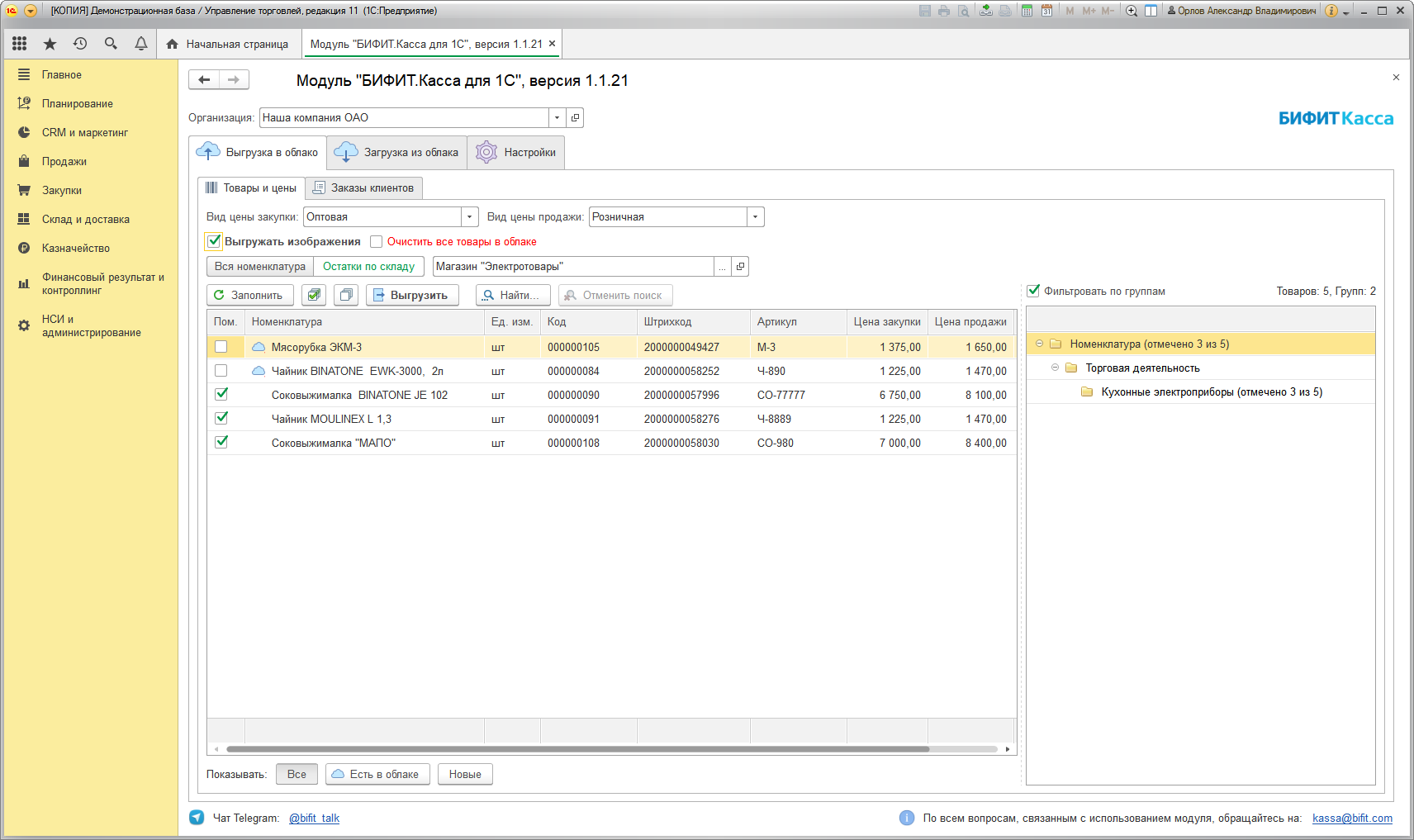Open the Закупки section
The height and width of the screenshot is (840, 1414).
pos(62,190)
